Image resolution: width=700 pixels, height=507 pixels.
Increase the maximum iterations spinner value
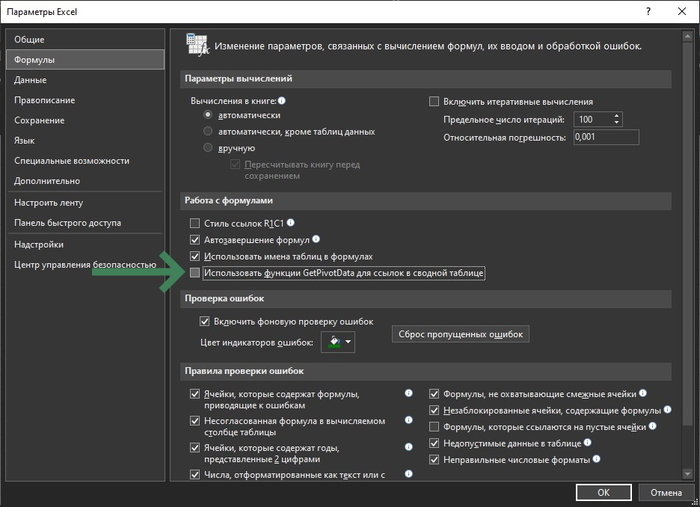click(x=617, y=115)
